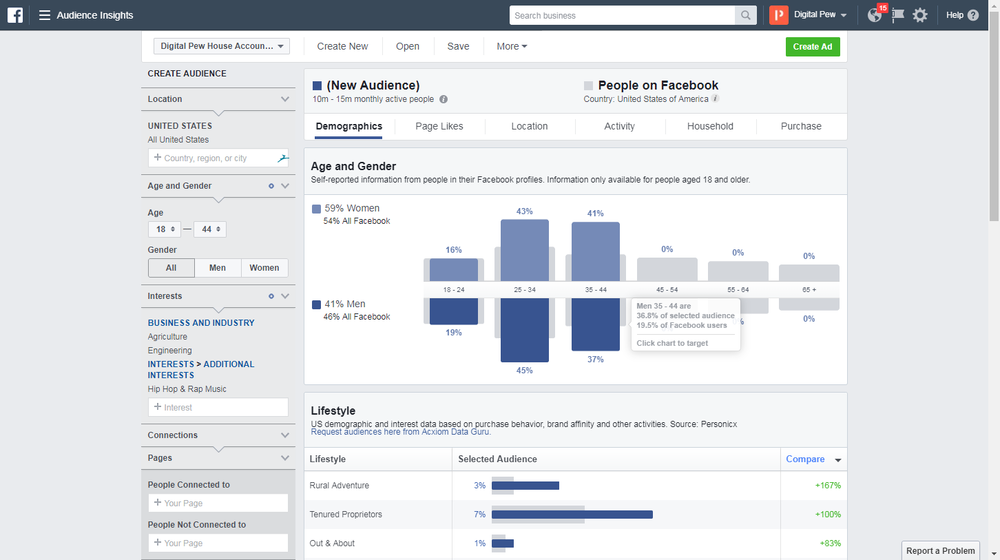Screen dimensions: 1000x560
Task: Click the 59% Women legend swatch
Action: point(316,209)
